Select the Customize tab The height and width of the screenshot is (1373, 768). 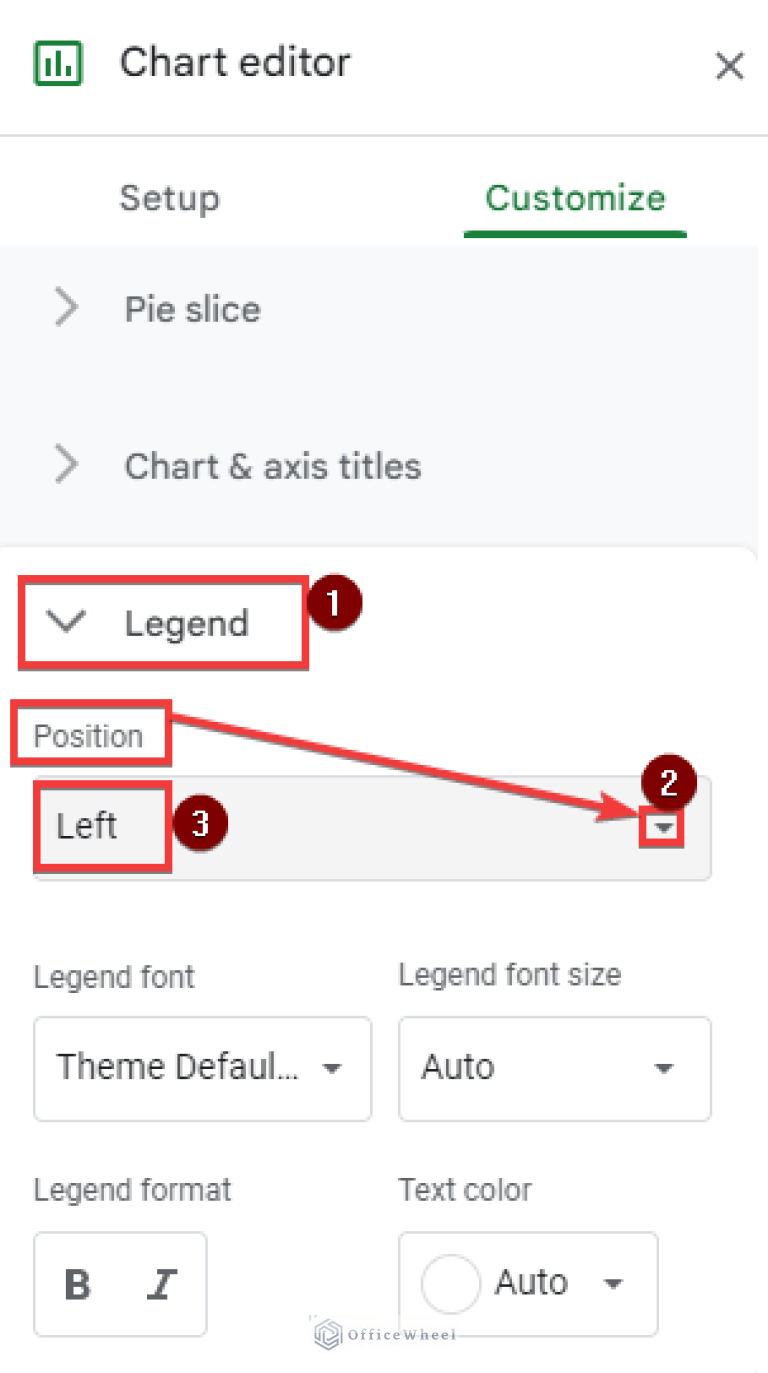(574, 198)
